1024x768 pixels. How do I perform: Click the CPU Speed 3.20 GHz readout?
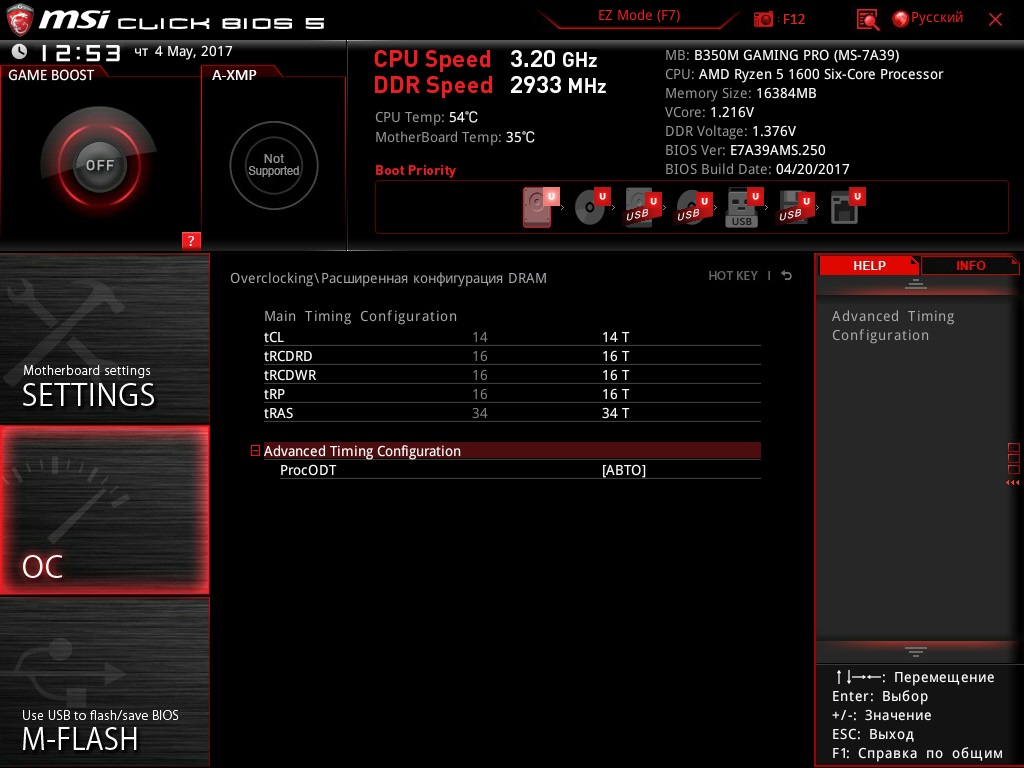[485, 59]
